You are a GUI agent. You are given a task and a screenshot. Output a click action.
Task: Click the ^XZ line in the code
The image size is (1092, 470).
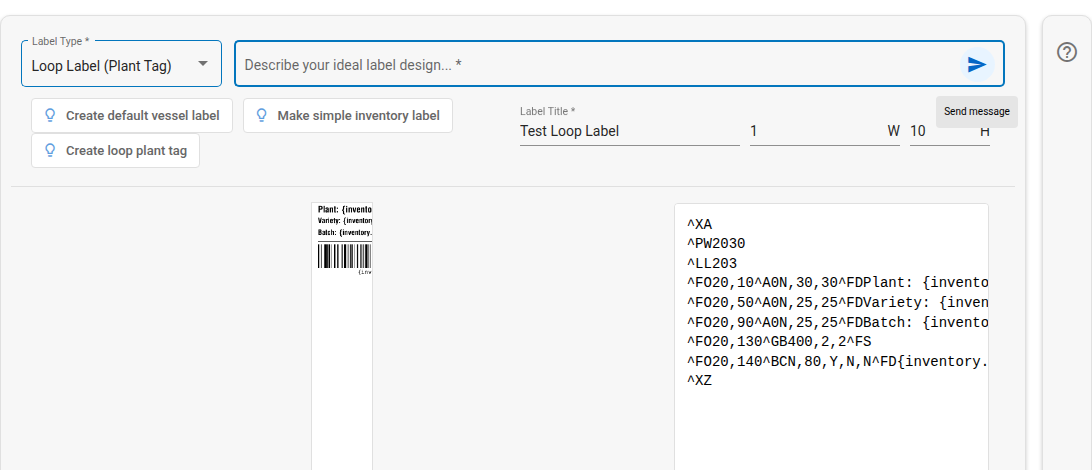coord(700,381)
